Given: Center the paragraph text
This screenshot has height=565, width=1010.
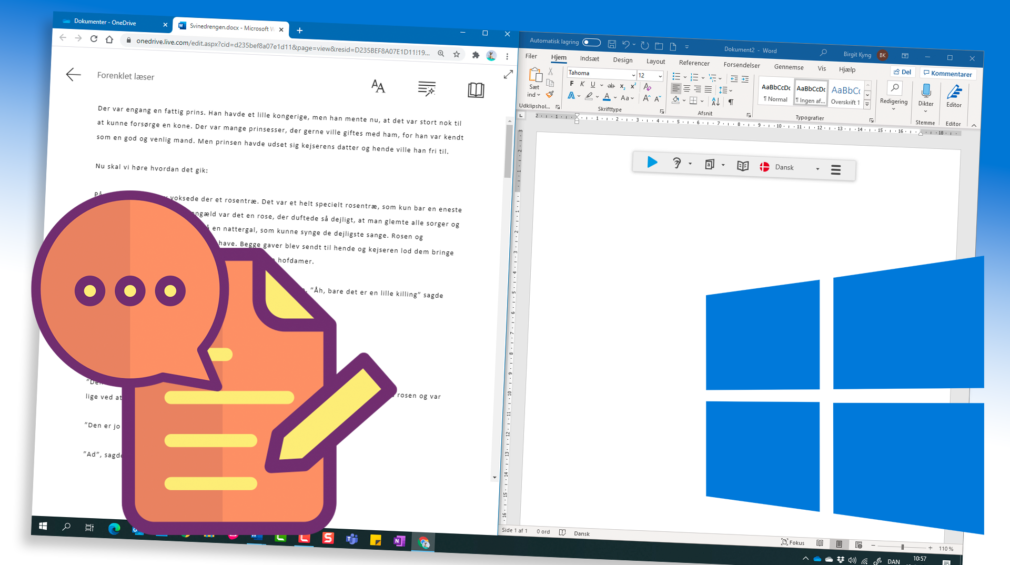Looking at the screenshot, I should tap(687, 89).
